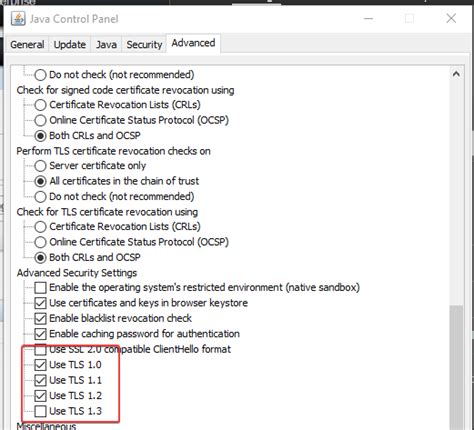Click the Miscellaneous heading
Viewport: 474px width, 430px height.
(46, 426)
